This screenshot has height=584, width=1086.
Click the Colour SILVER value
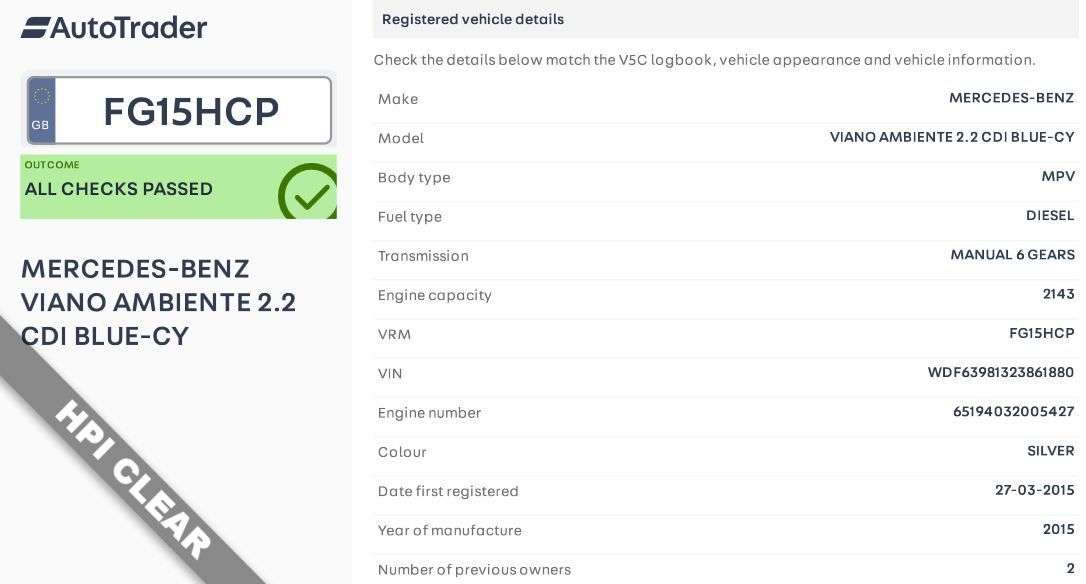(1050, 451)
